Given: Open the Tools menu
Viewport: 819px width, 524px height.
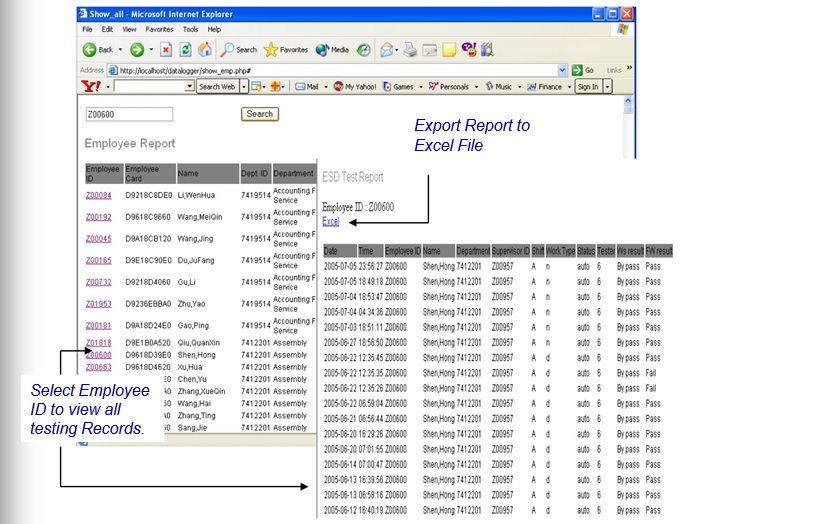Looking at the screenshot, I should click(190, 30).
